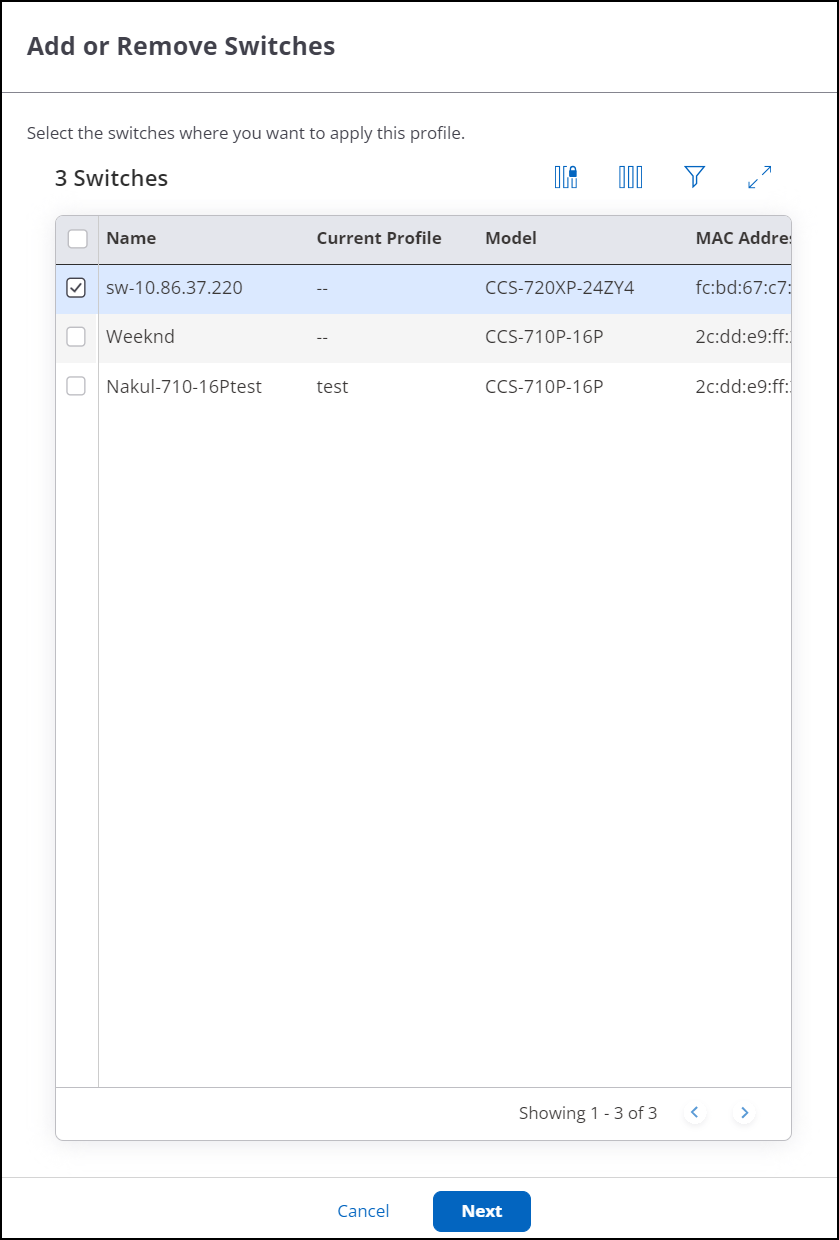
Task: Check the Nakul-710-16Ptest switch
Action: coord(76,386)
